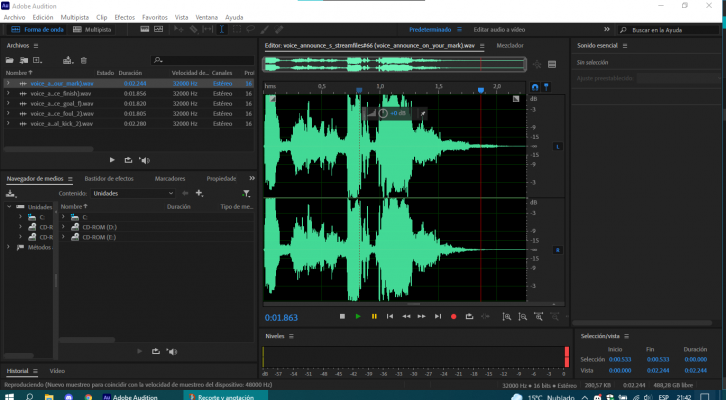
Task: Click the Rewind transport button
Action: click(x=406, y=317)
